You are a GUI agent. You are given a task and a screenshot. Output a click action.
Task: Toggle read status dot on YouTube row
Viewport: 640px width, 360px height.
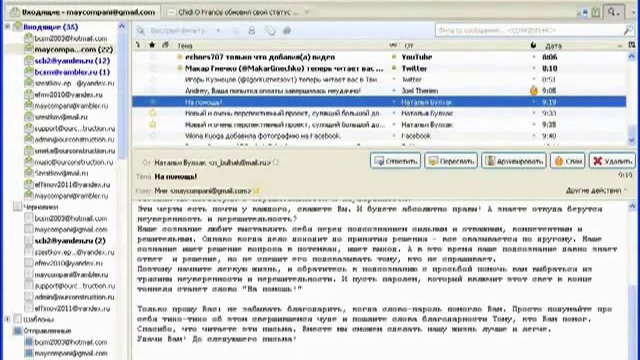[394, 57]
